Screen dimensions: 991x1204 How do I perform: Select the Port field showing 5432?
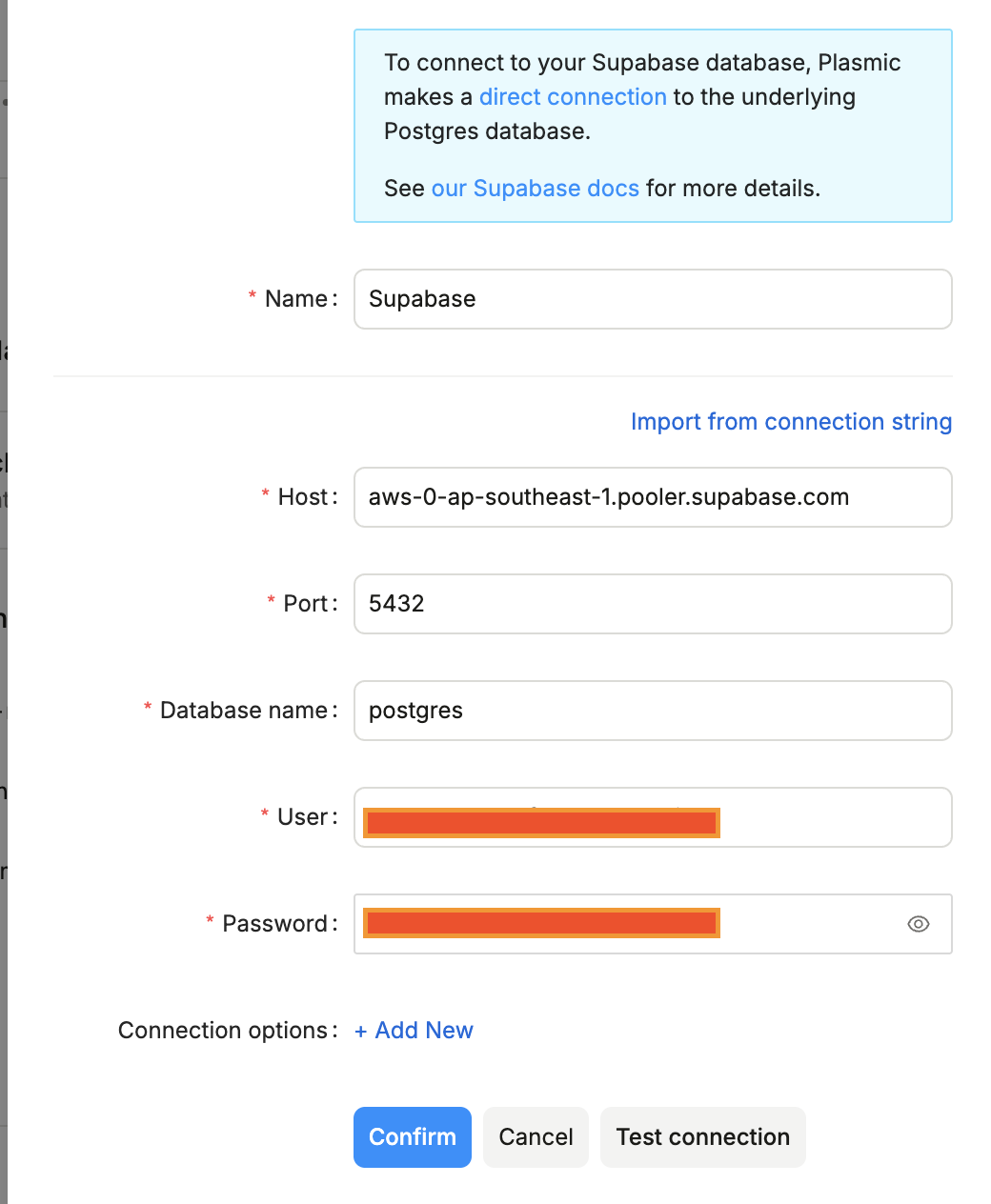click(653, 604)
